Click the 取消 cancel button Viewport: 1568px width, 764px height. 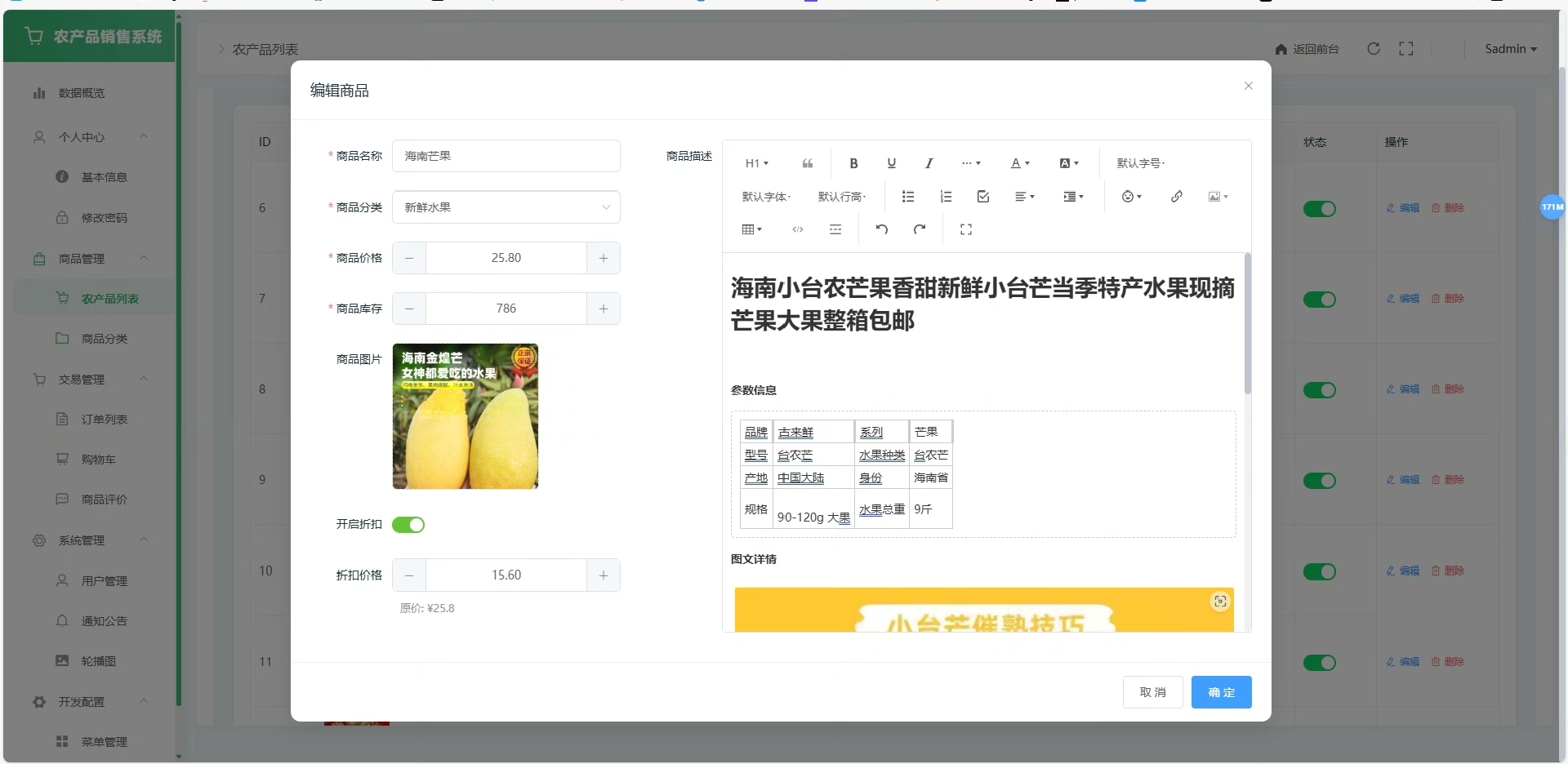point(1152,692)
